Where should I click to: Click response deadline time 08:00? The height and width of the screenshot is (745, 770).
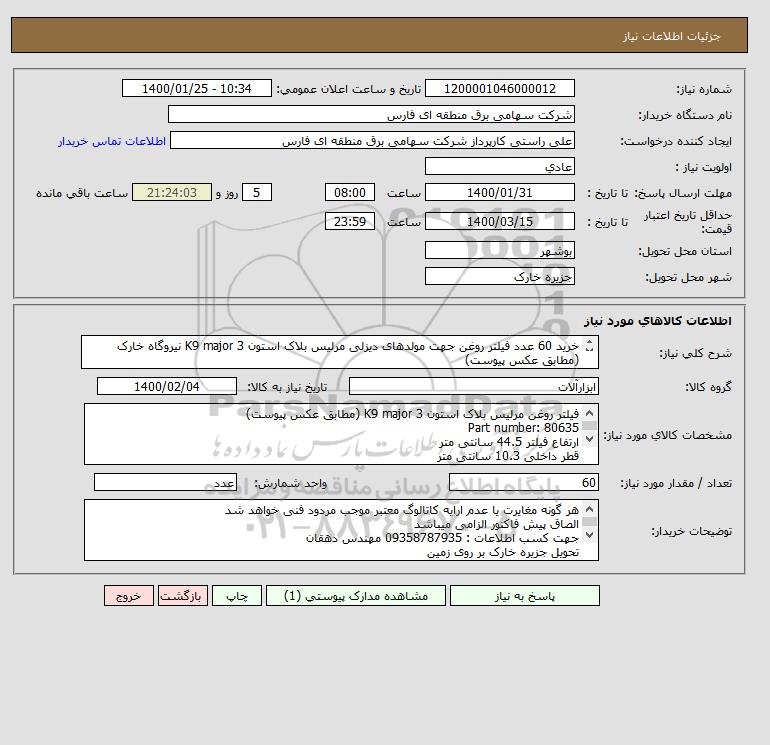coord(350,193)
